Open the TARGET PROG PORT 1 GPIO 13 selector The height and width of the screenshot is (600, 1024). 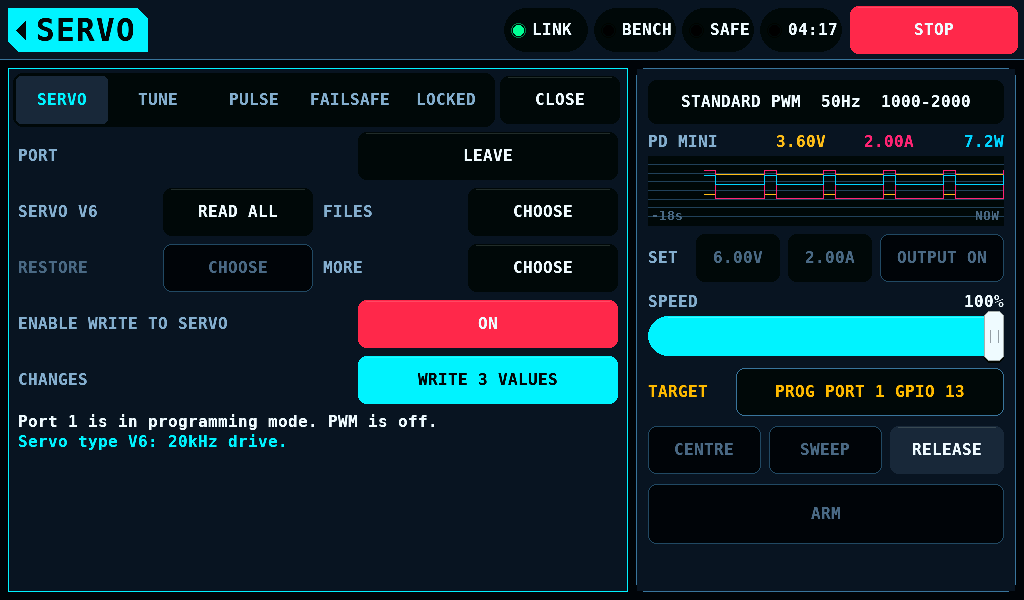point(870,392)
